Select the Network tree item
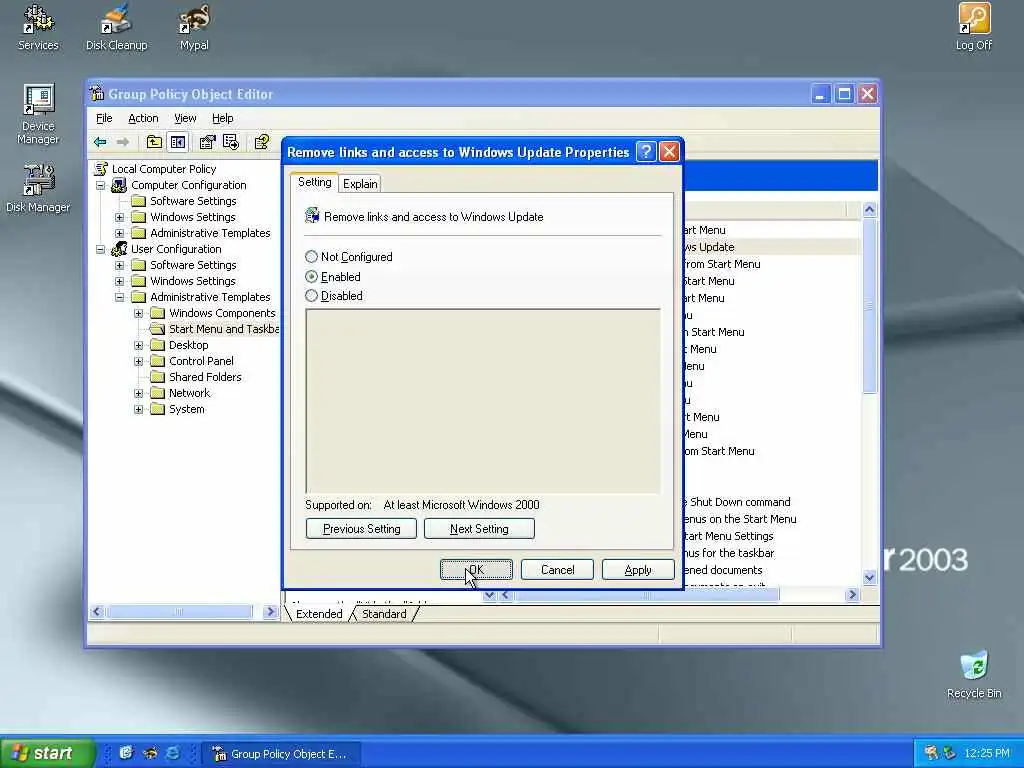The width and height of the screenshot is (1024, 768). coord(189,392)
